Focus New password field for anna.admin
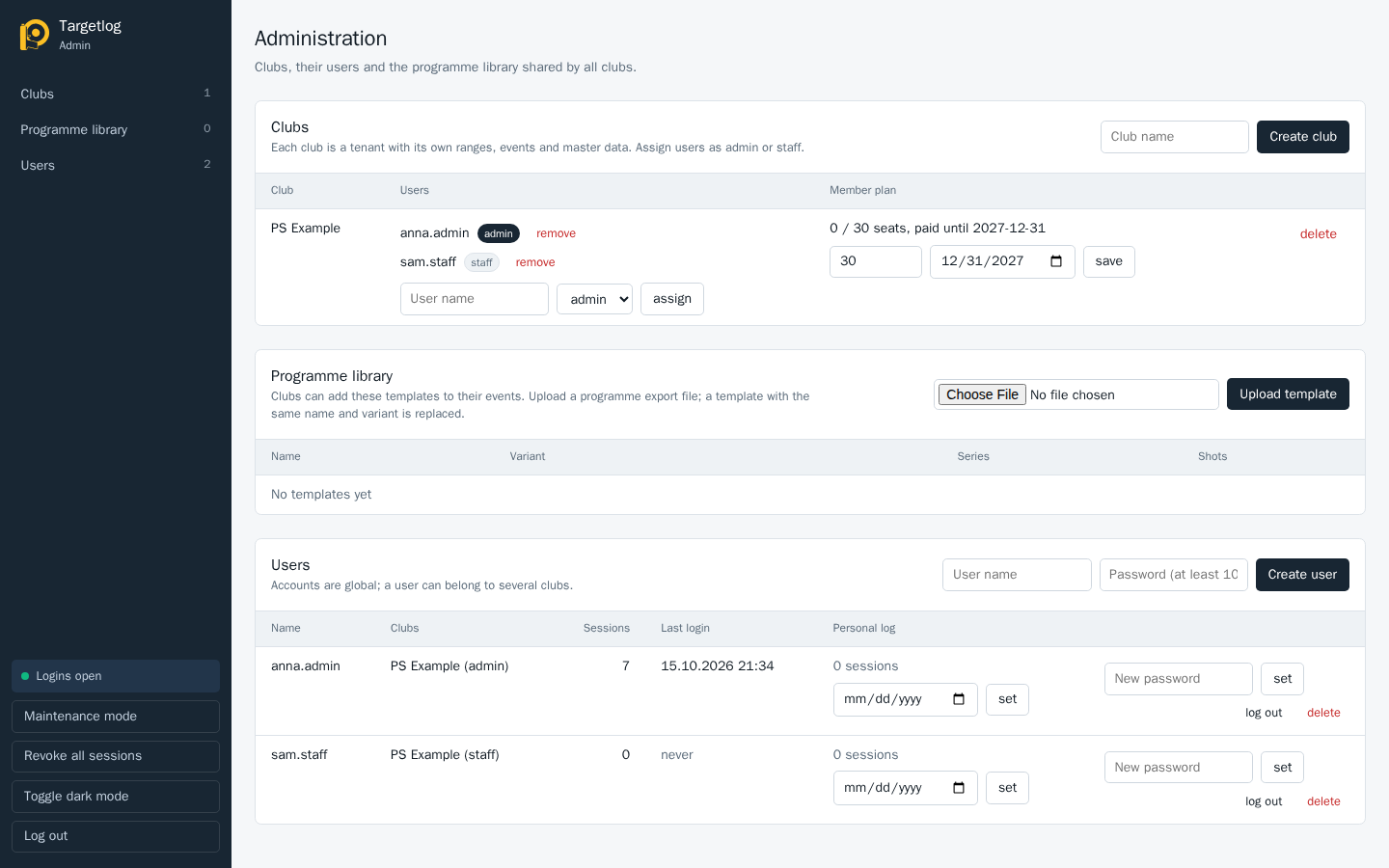 1179,679
